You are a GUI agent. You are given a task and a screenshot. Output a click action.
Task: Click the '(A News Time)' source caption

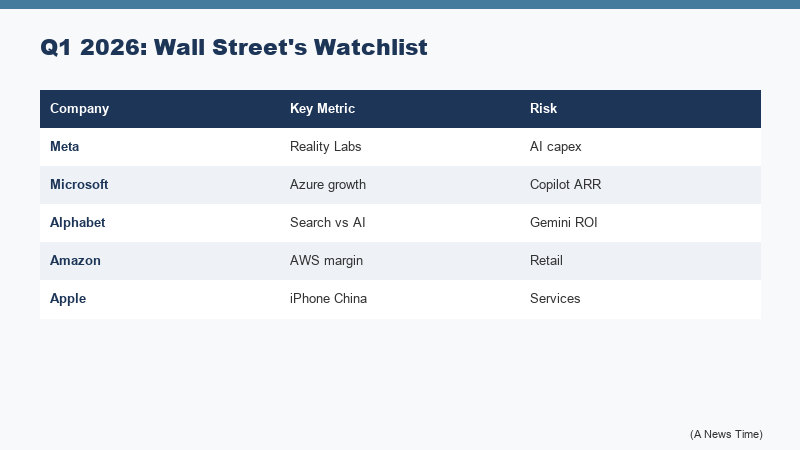pyautogui.click(x=726, y=434)
